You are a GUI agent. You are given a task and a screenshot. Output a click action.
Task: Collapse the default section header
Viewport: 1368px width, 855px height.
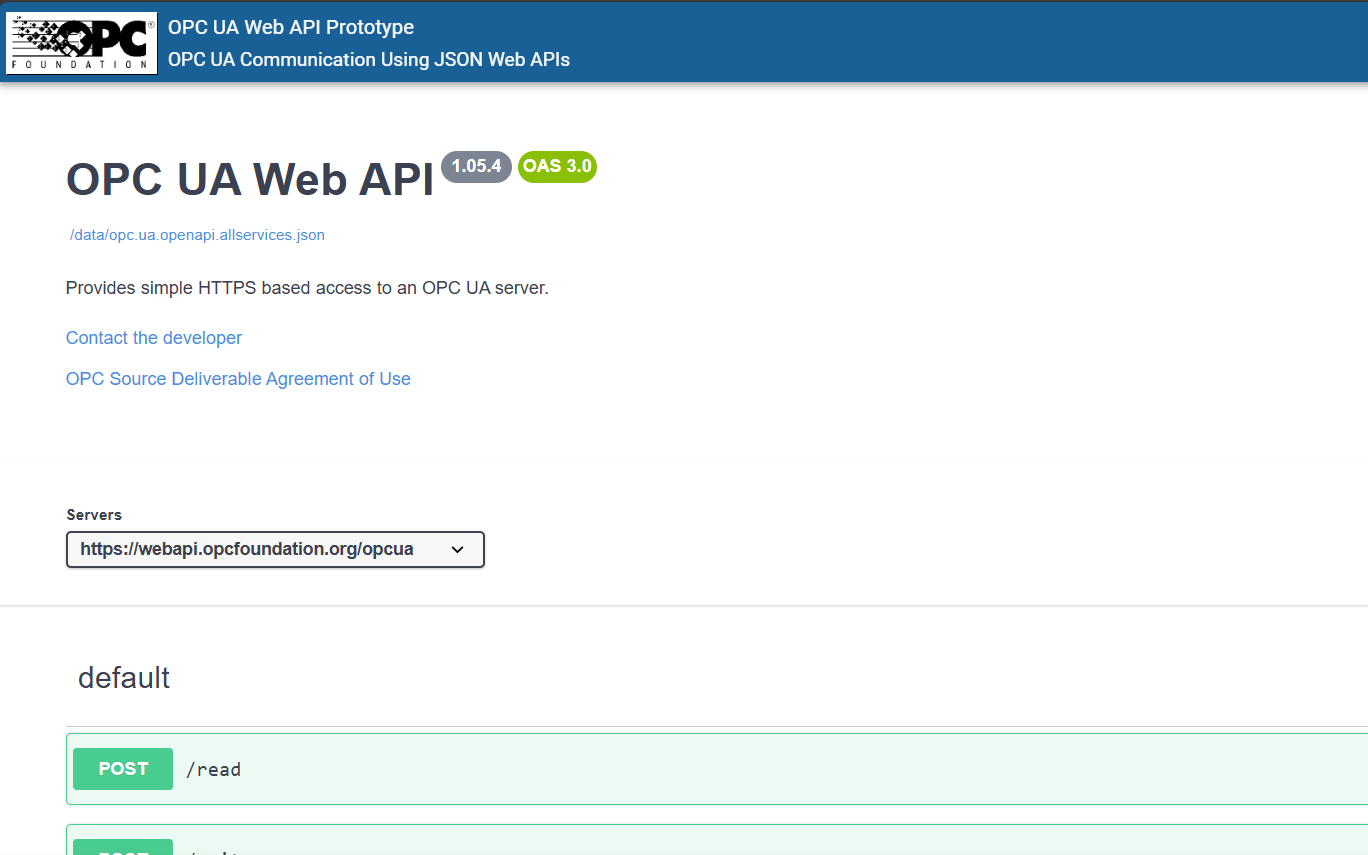124,678
